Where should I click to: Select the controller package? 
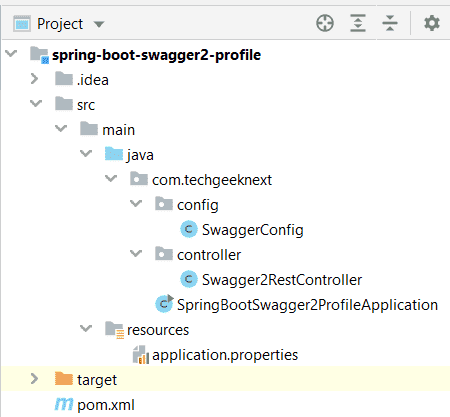coord(209,255)
